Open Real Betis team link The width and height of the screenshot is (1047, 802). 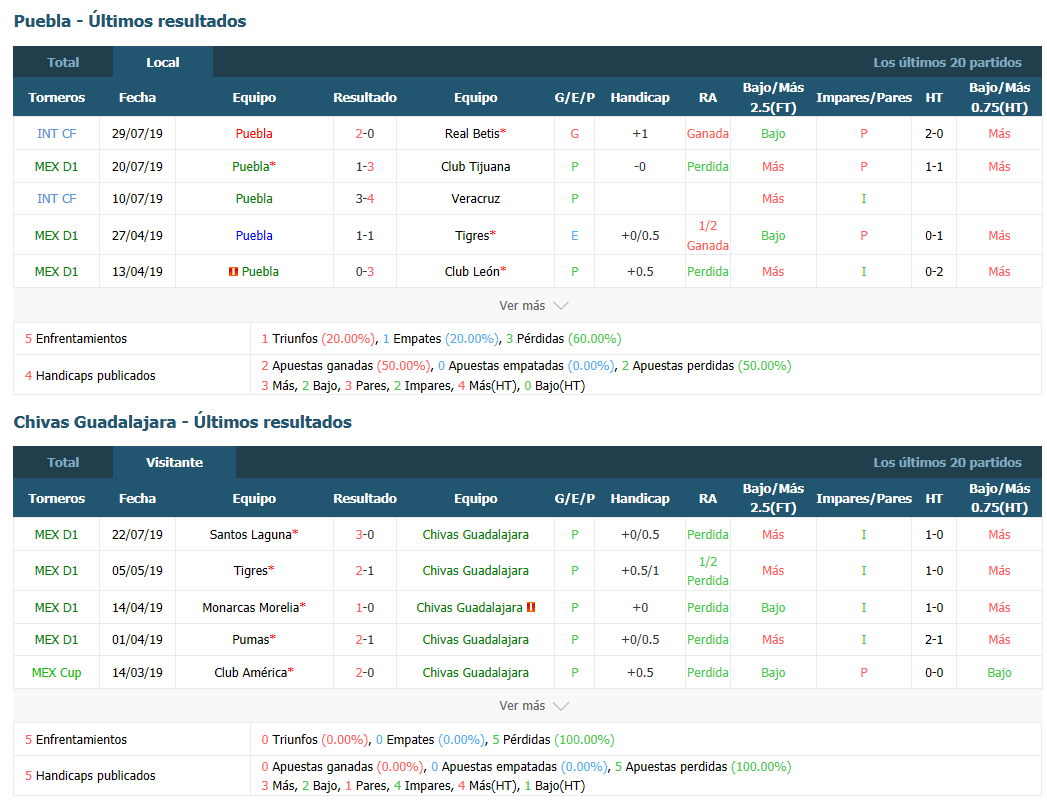pos(472,134)
